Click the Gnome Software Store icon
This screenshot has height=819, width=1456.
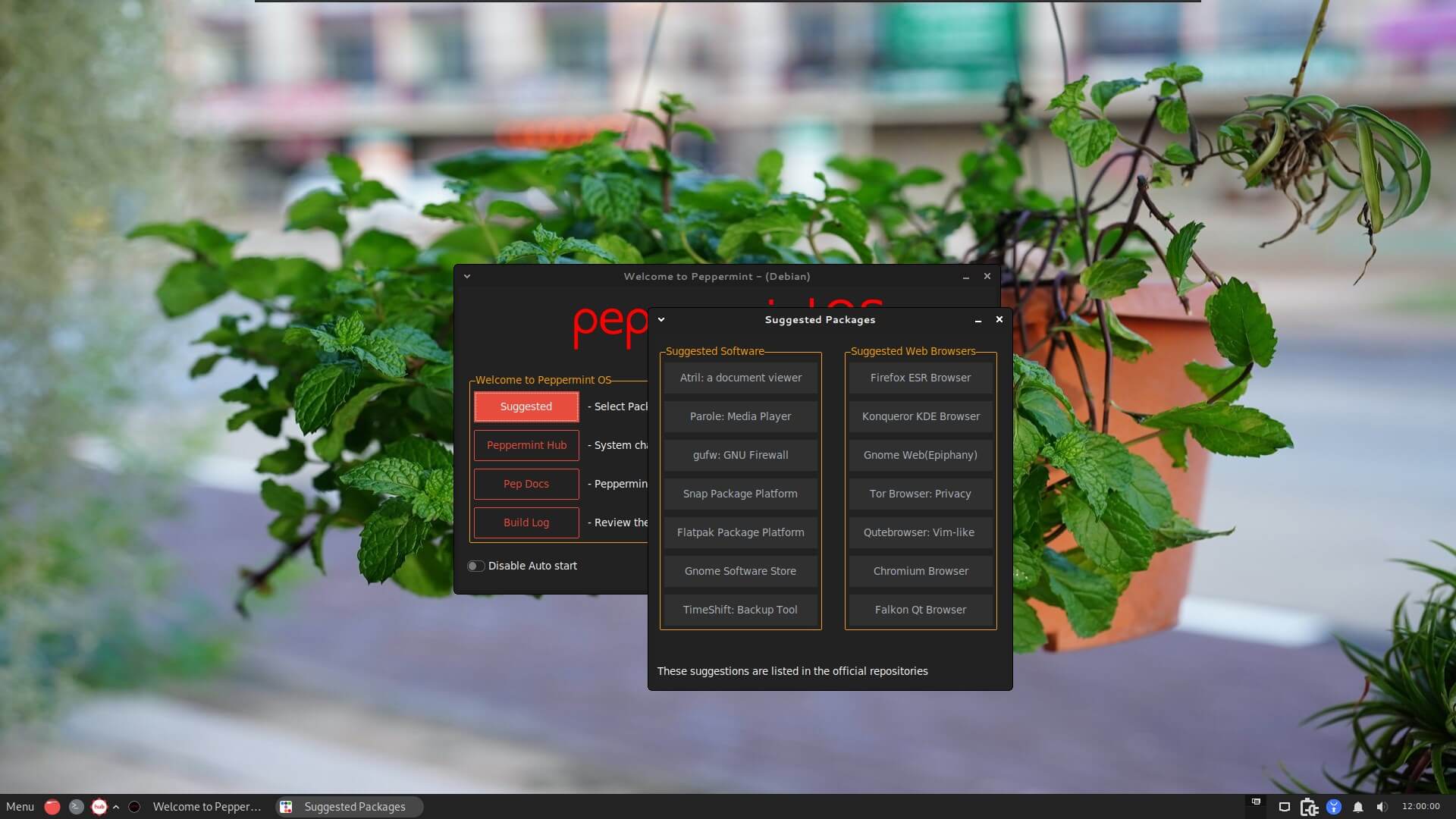(740, 570)
